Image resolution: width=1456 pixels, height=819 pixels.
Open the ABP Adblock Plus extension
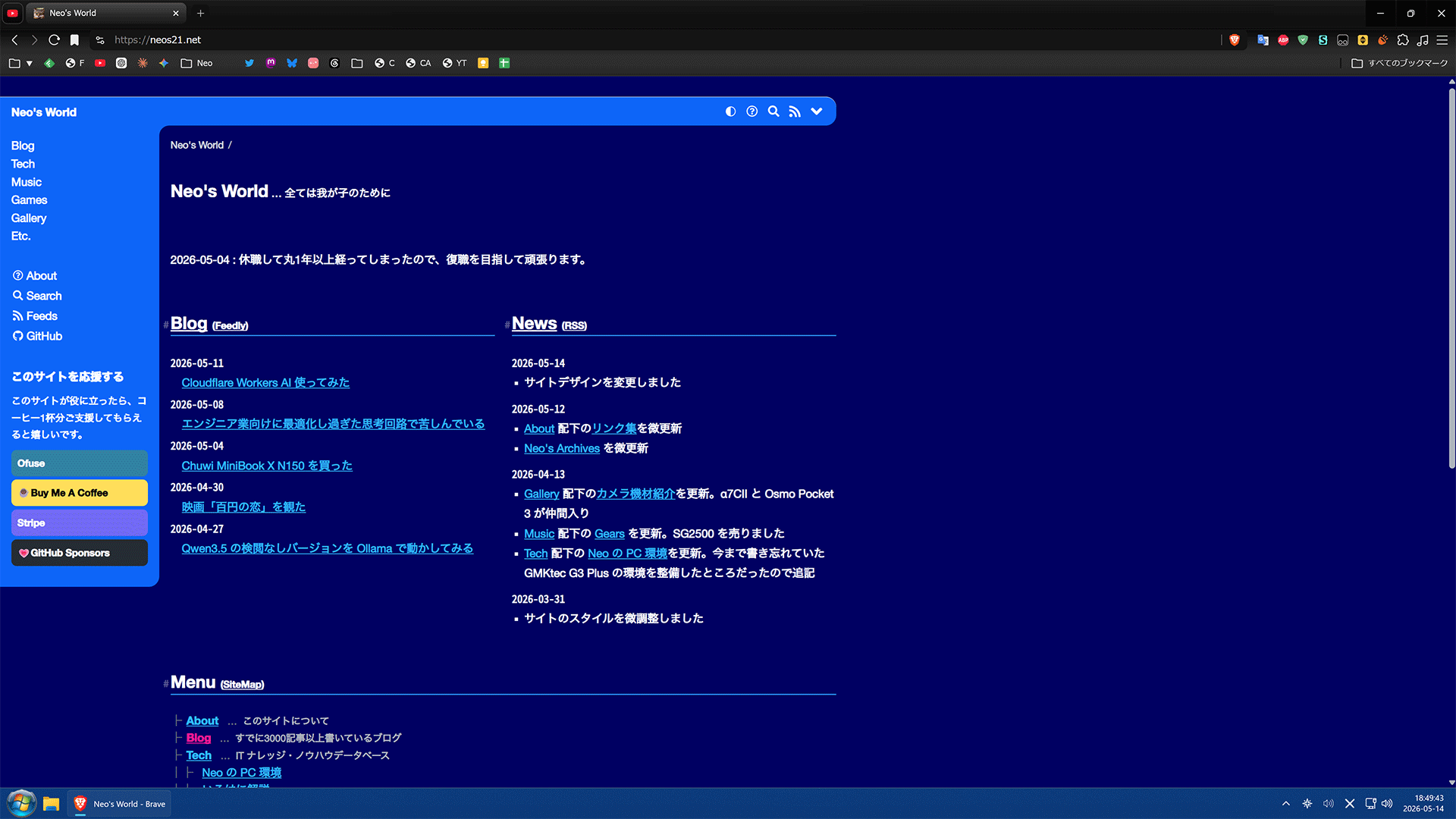1283,39
